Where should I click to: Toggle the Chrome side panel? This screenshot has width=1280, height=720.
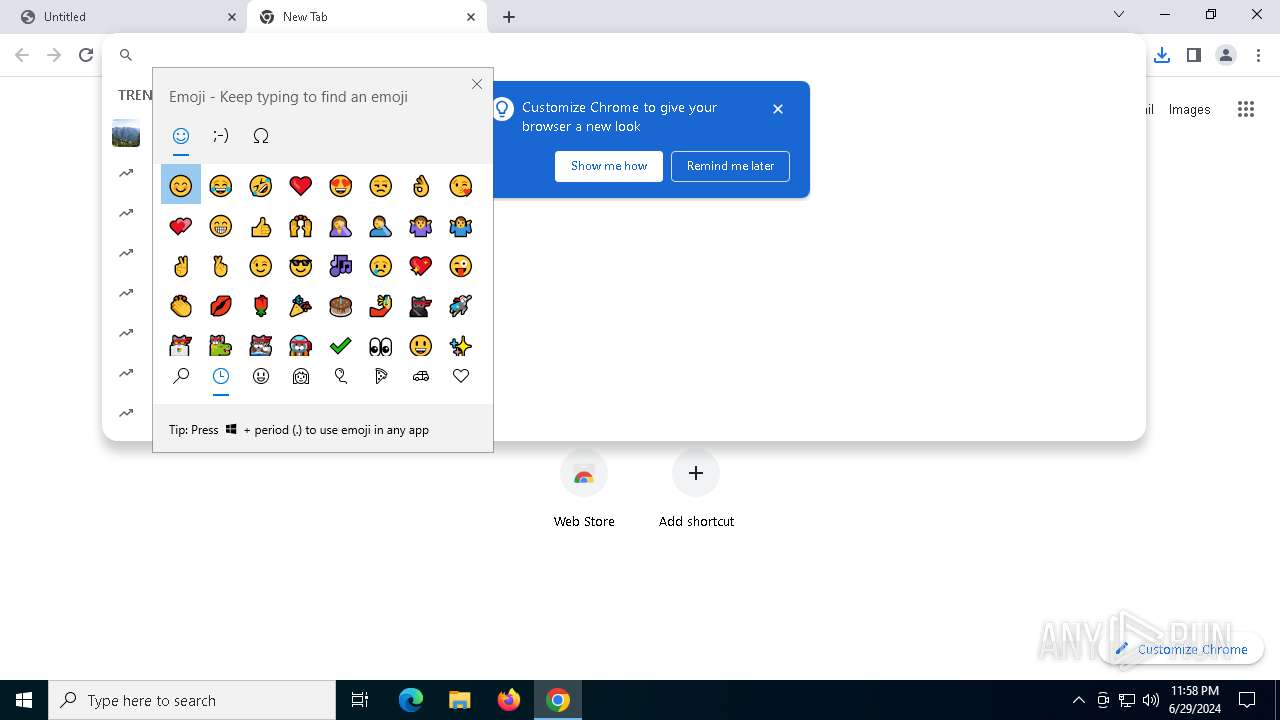tap(1193, 55)
